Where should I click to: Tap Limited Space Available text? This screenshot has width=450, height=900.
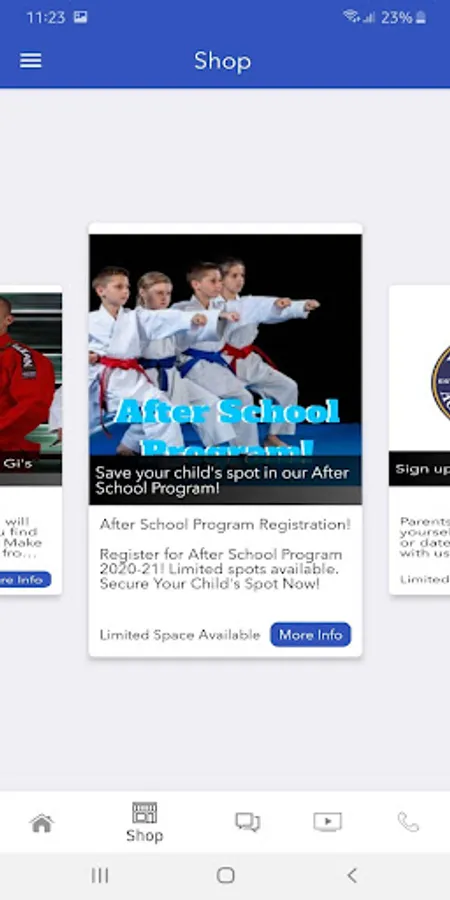(x=180, y=635)
